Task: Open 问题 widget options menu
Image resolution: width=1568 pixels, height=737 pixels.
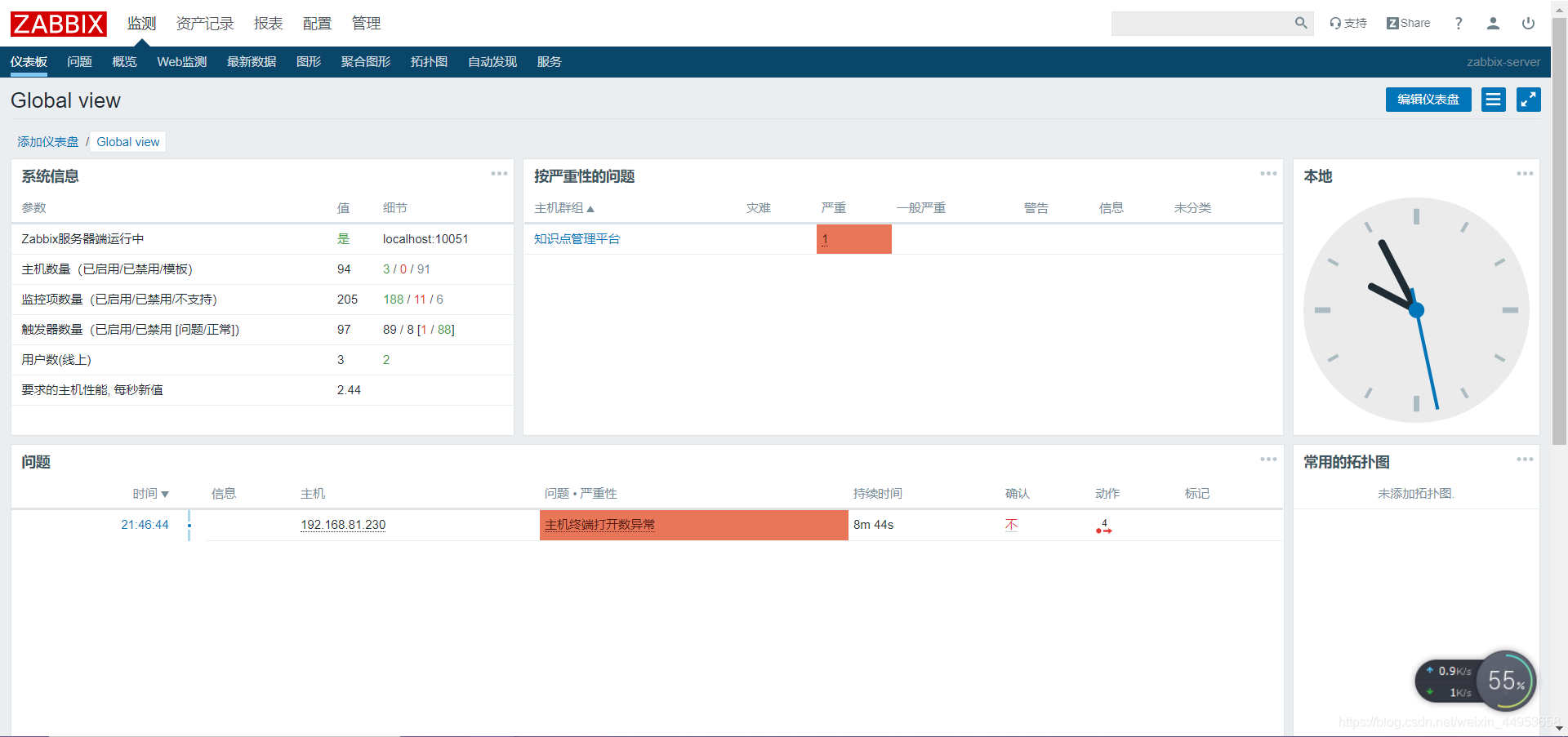Action: (1268, 460)
